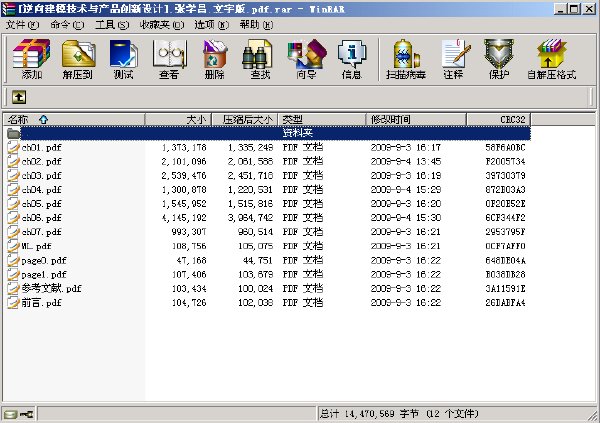The width and height of the screenshot is (600, 423).
Task: Open the 查看 (View) tool
Action: (x=169, y=59)
